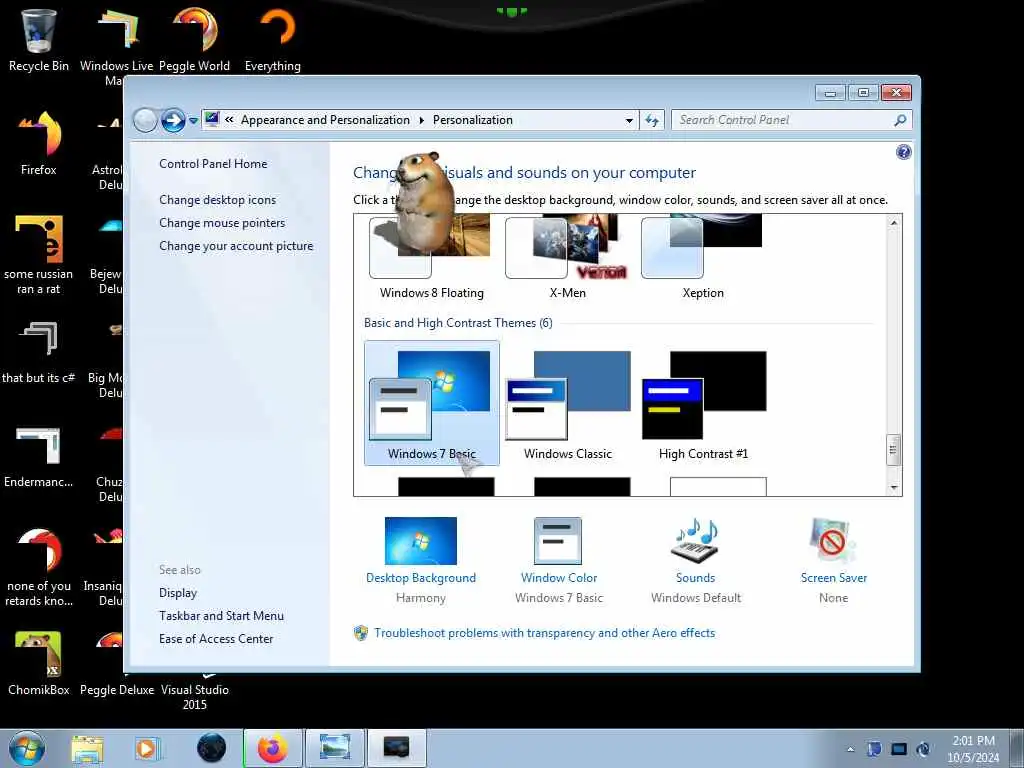Click the monitor icon in system tray
The height and width of the screenshot is (768, 1024).
pyautogui.click(x=899, y=749)
